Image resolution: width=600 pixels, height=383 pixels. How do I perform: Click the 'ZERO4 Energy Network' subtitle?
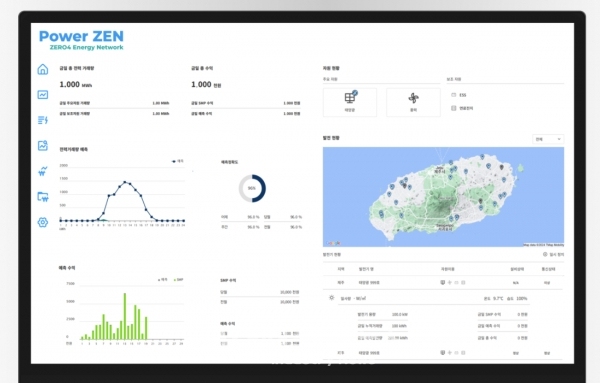(x=86, y=47)
